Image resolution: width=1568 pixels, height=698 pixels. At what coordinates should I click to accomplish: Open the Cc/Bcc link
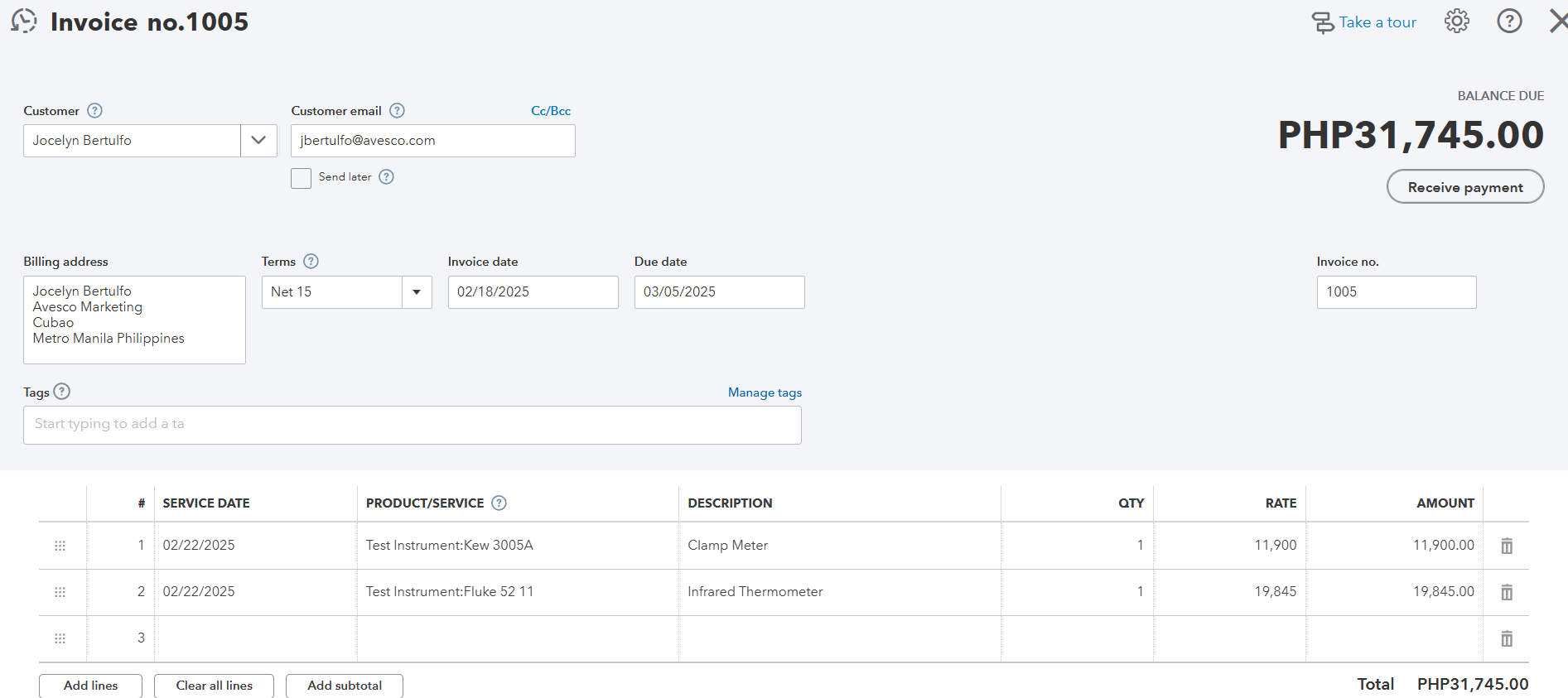[550, 111]
